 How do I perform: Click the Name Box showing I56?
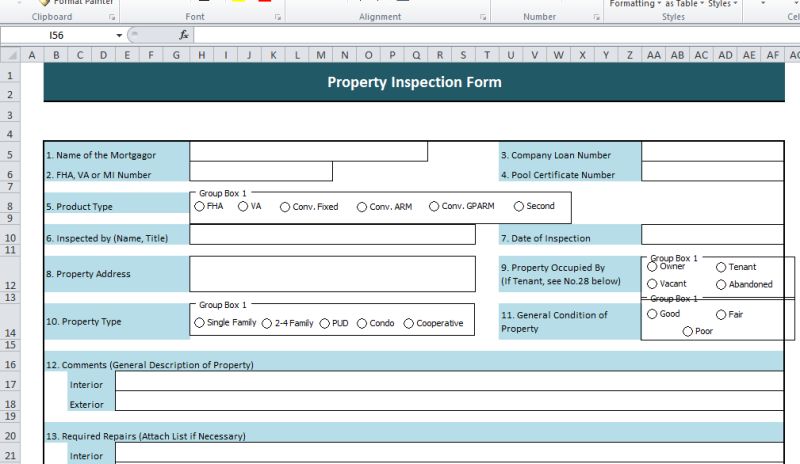click(x=57, y=35)
